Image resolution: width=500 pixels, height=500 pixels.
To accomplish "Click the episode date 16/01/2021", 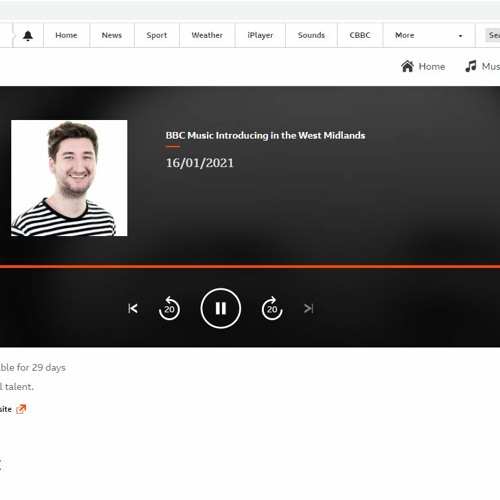I will [x=200, y=163].
